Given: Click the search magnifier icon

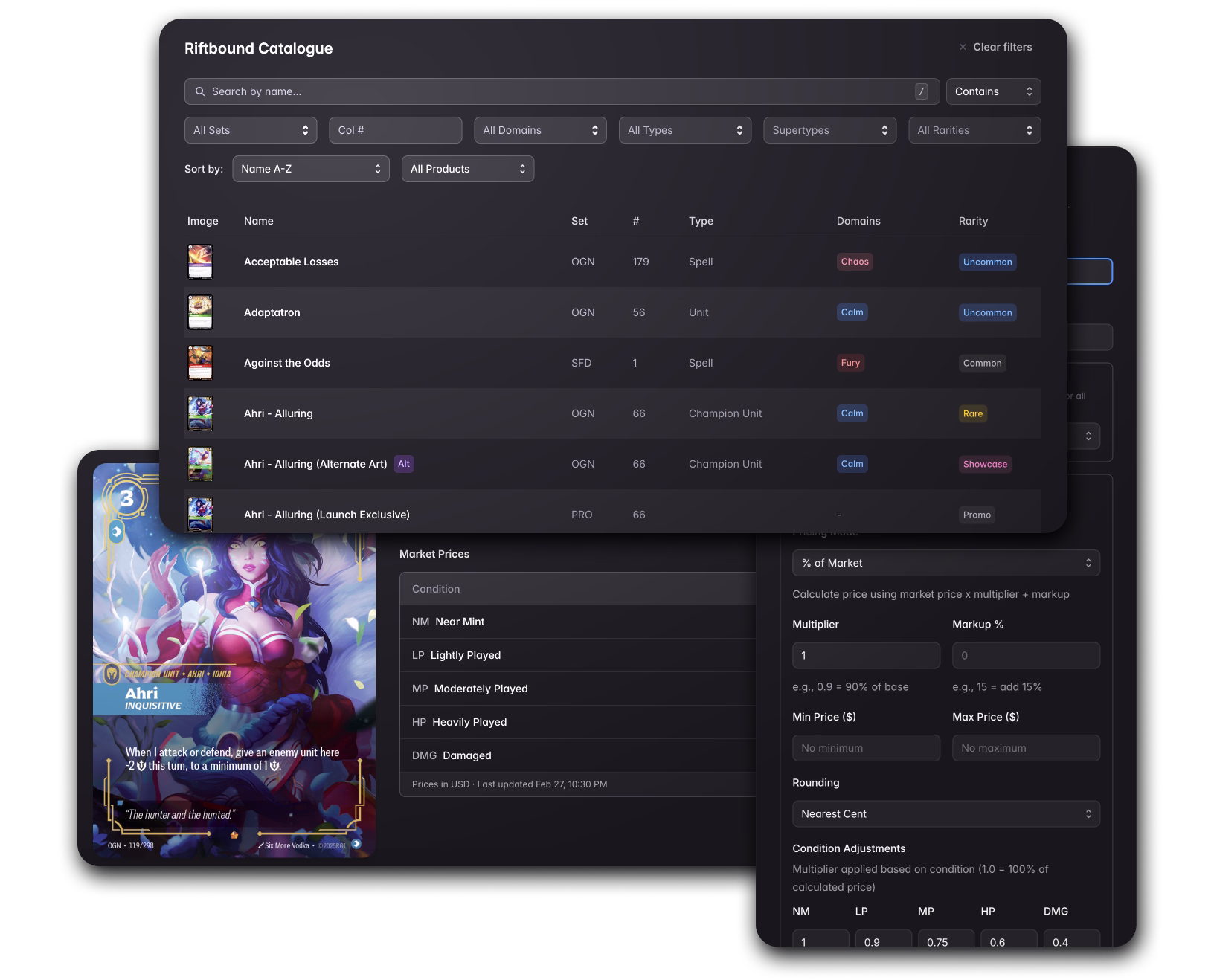Looking at the screenshot, I should pyautogui.click(x=200, y=91).
